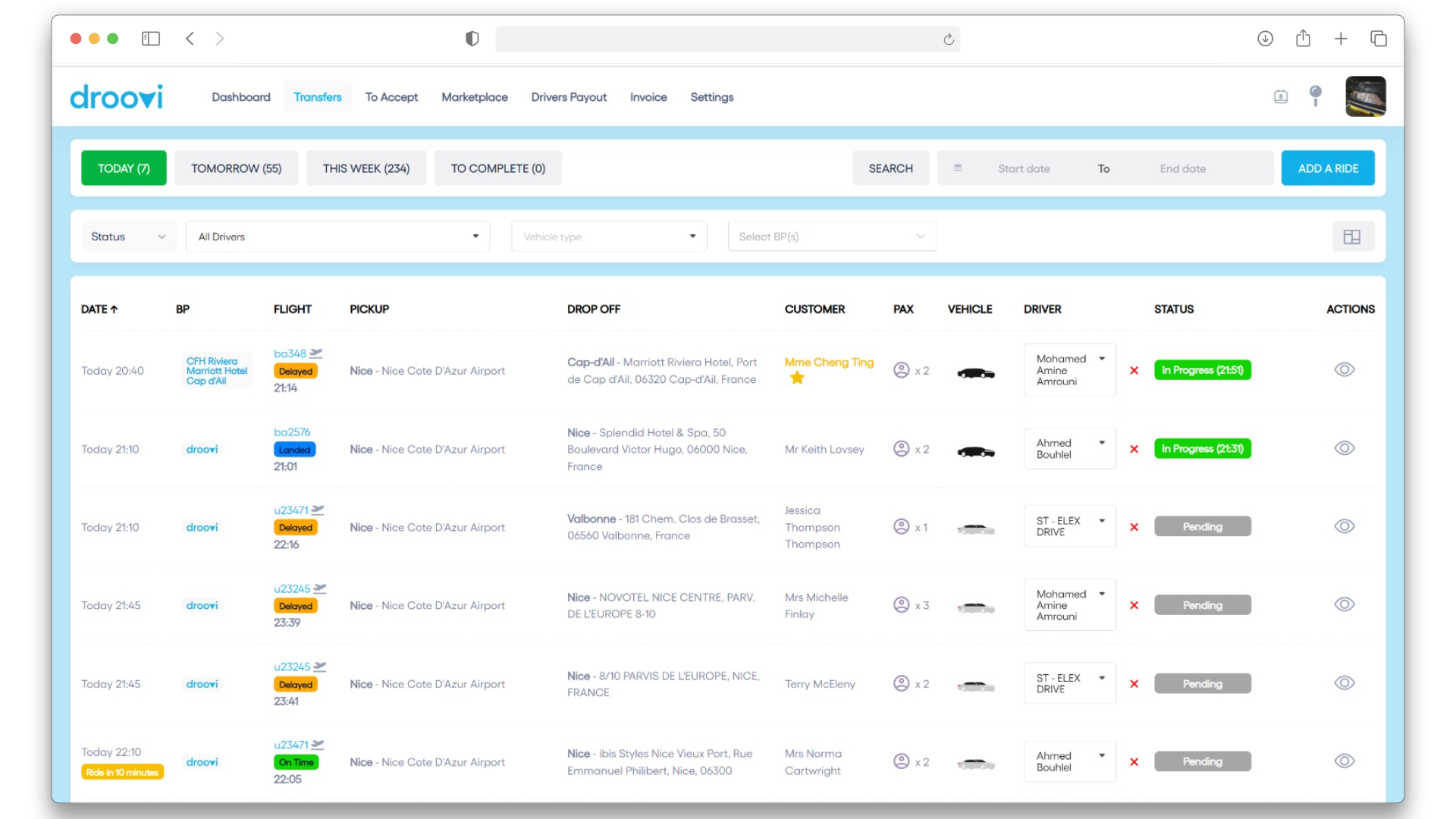Image resolution: width=1456 pixels, height=819 pixels.
Task: Open the notifications icon beside the pin
Action: click(1281, 96)
